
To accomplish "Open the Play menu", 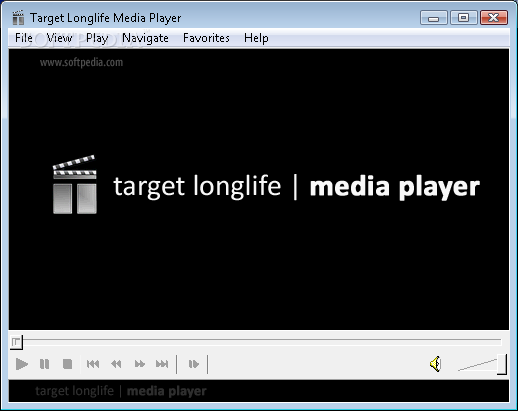I will coord(97,38).
